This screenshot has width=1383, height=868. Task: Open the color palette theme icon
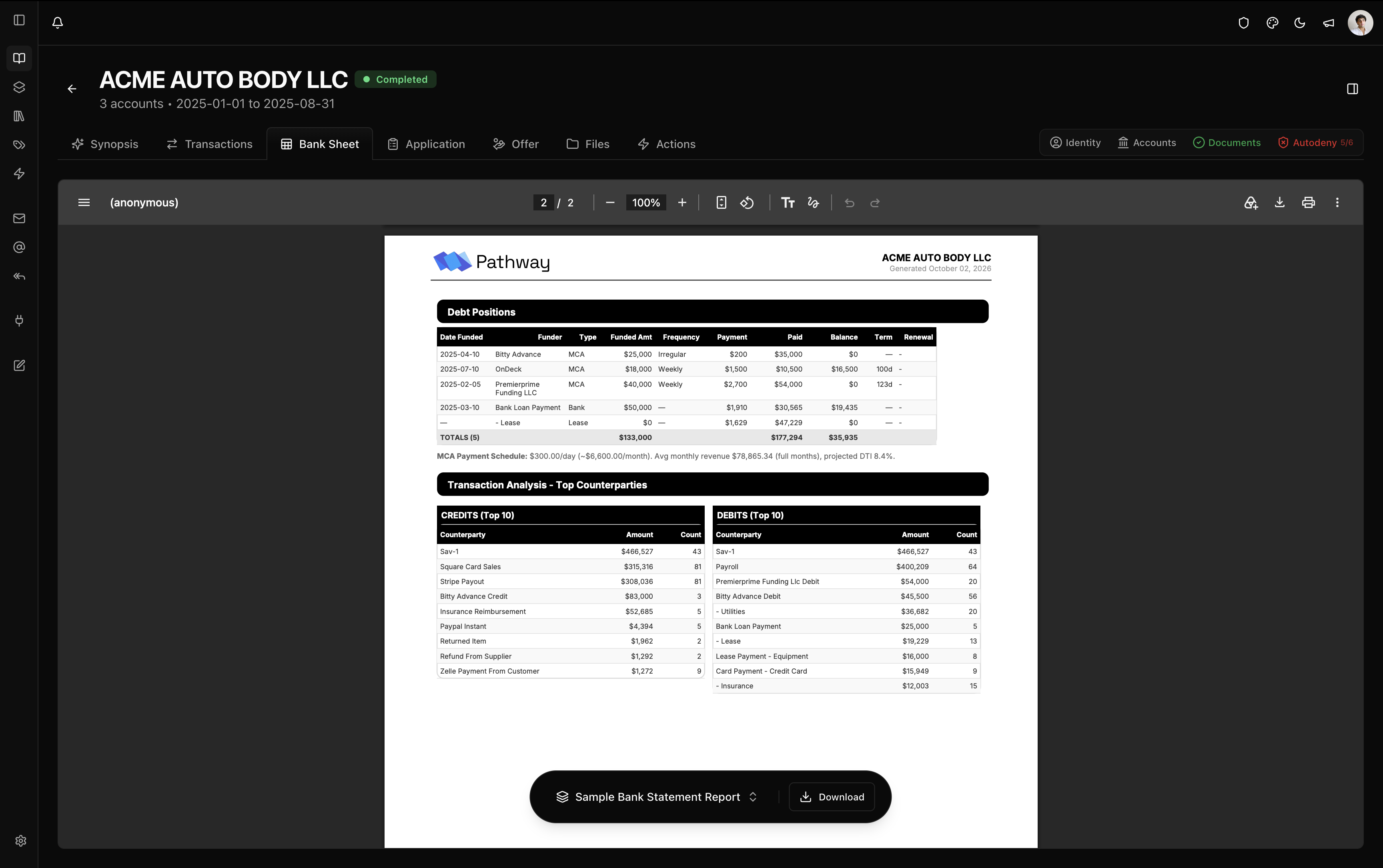pos(1272,23)
